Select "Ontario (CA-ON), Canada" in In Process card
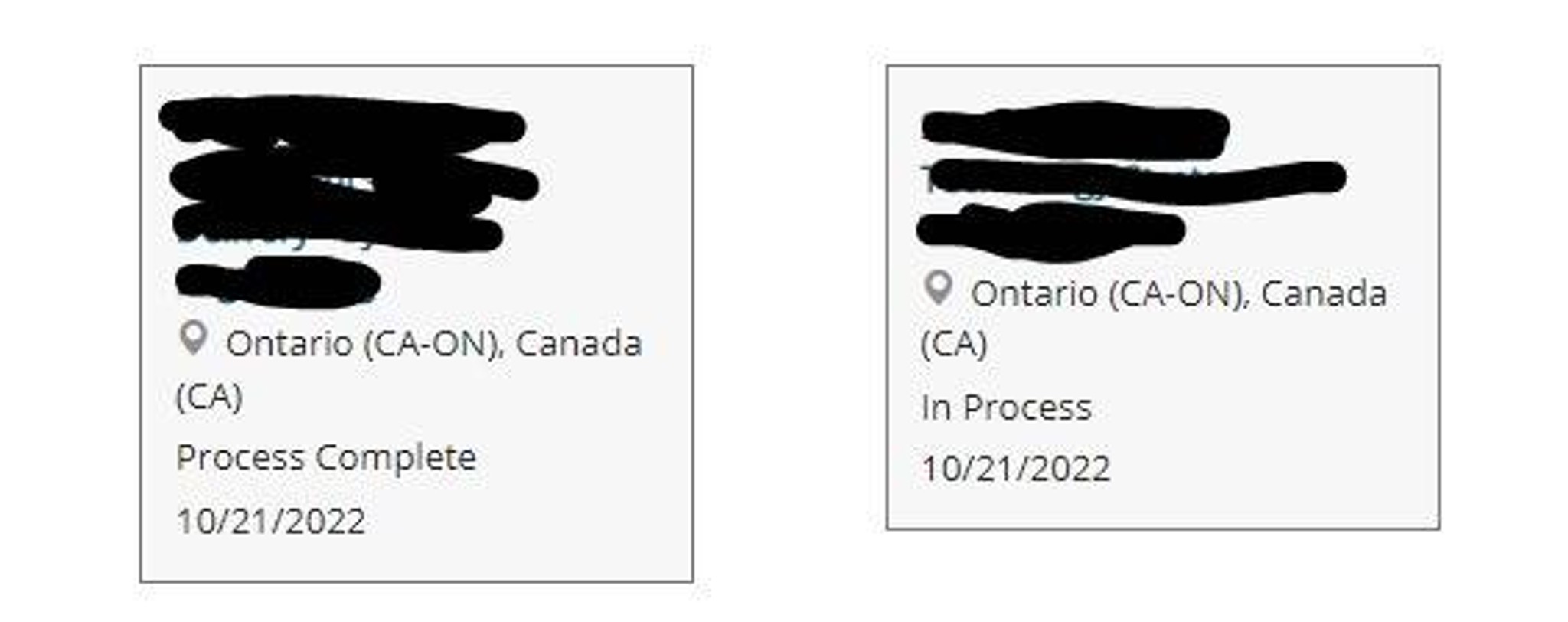This screenshot has width=1568, height=622. click(x=1178, y=294)
